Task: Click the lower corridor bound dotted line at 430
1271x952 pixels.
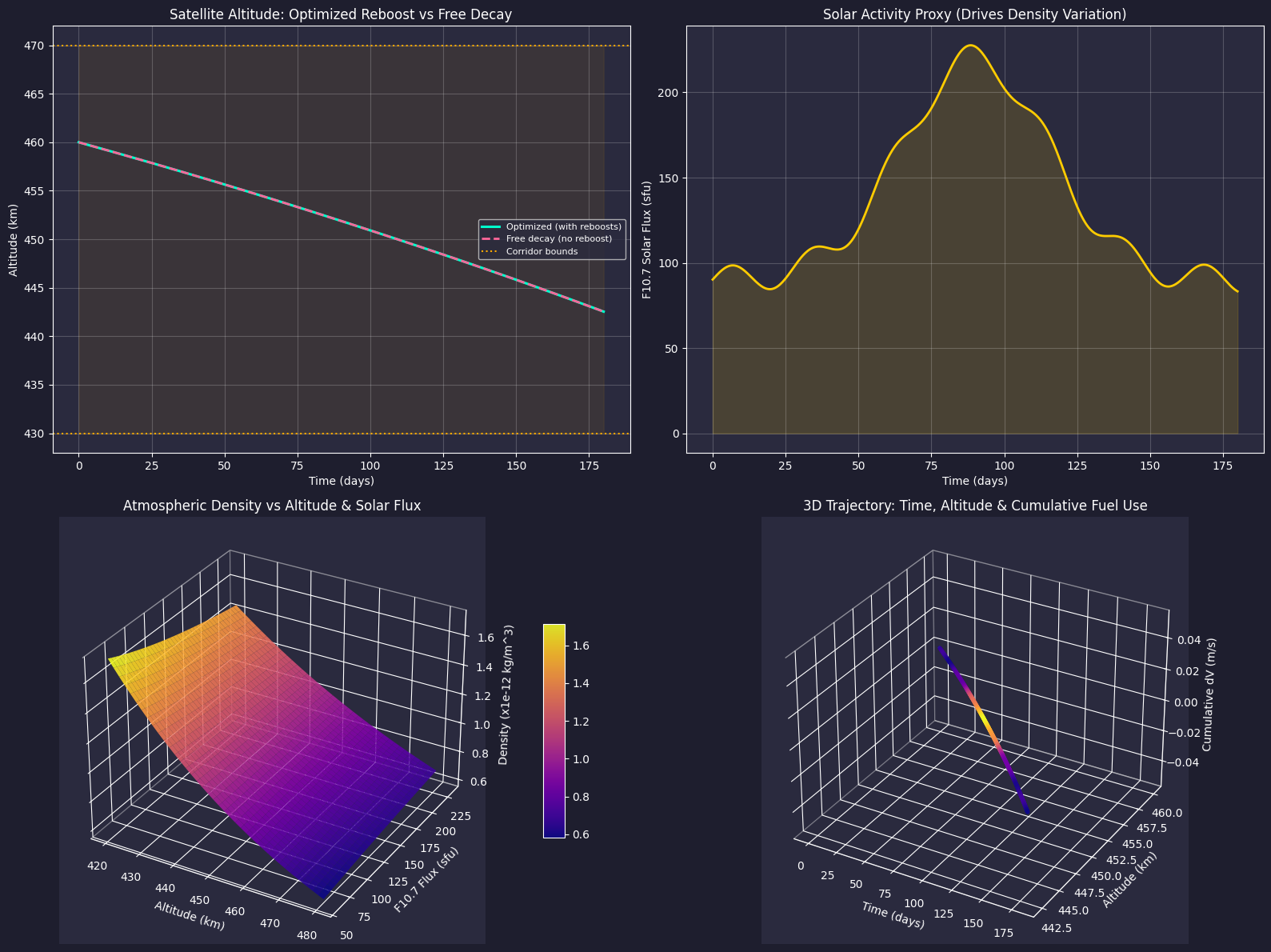Action: tap(342, 434)
